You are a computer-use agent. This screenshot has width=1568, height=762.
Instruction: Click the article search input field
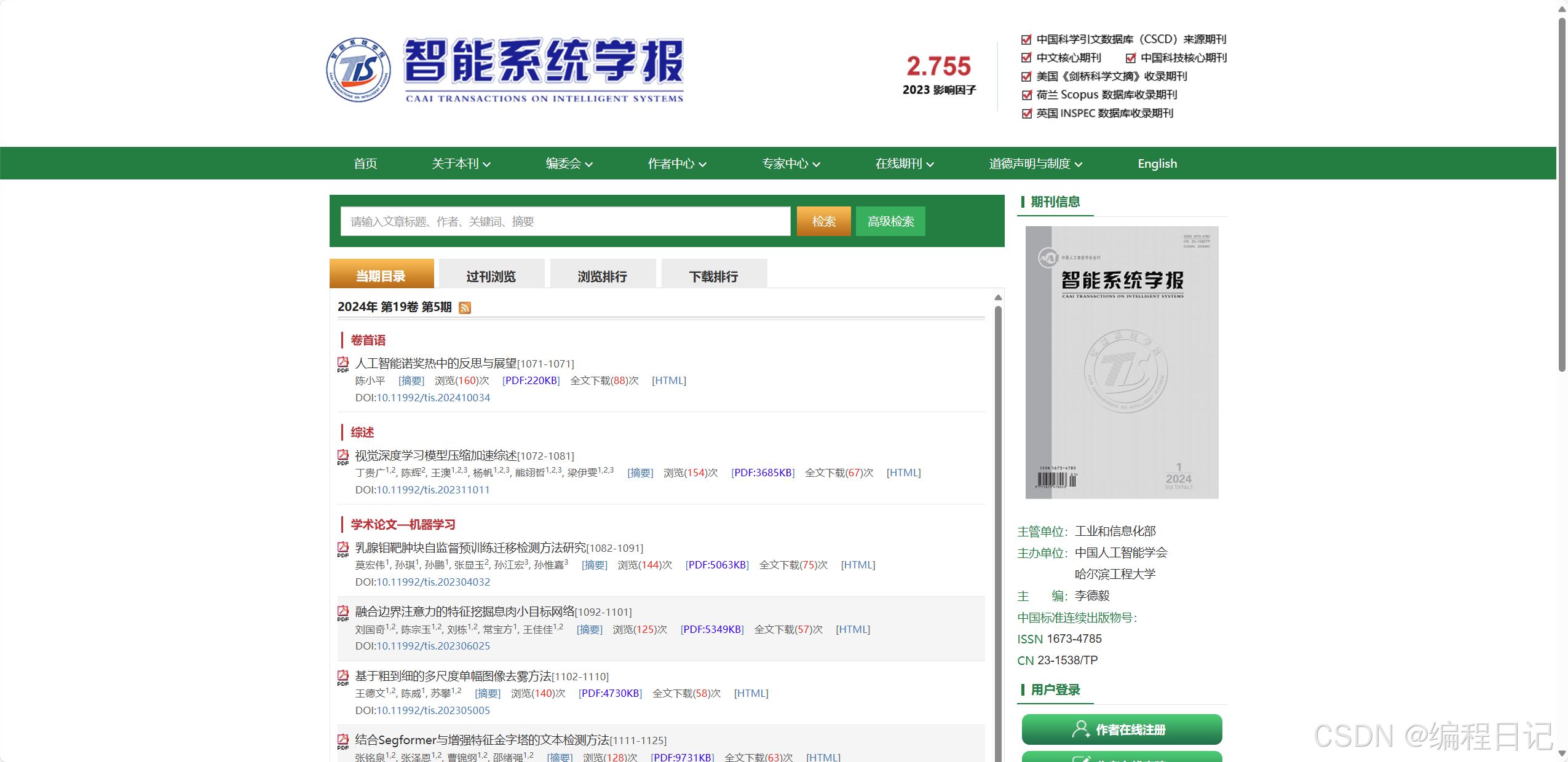click(565, 221)
